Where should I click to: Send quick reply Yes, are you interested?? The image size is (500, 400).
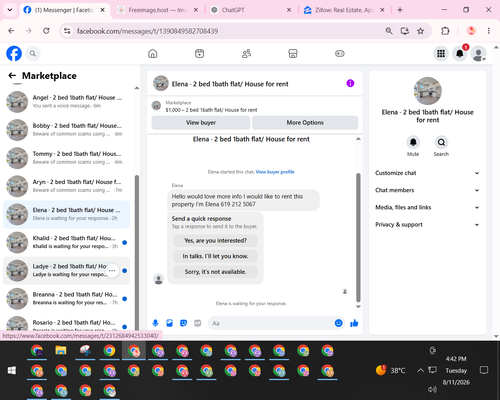click(215, 241)
